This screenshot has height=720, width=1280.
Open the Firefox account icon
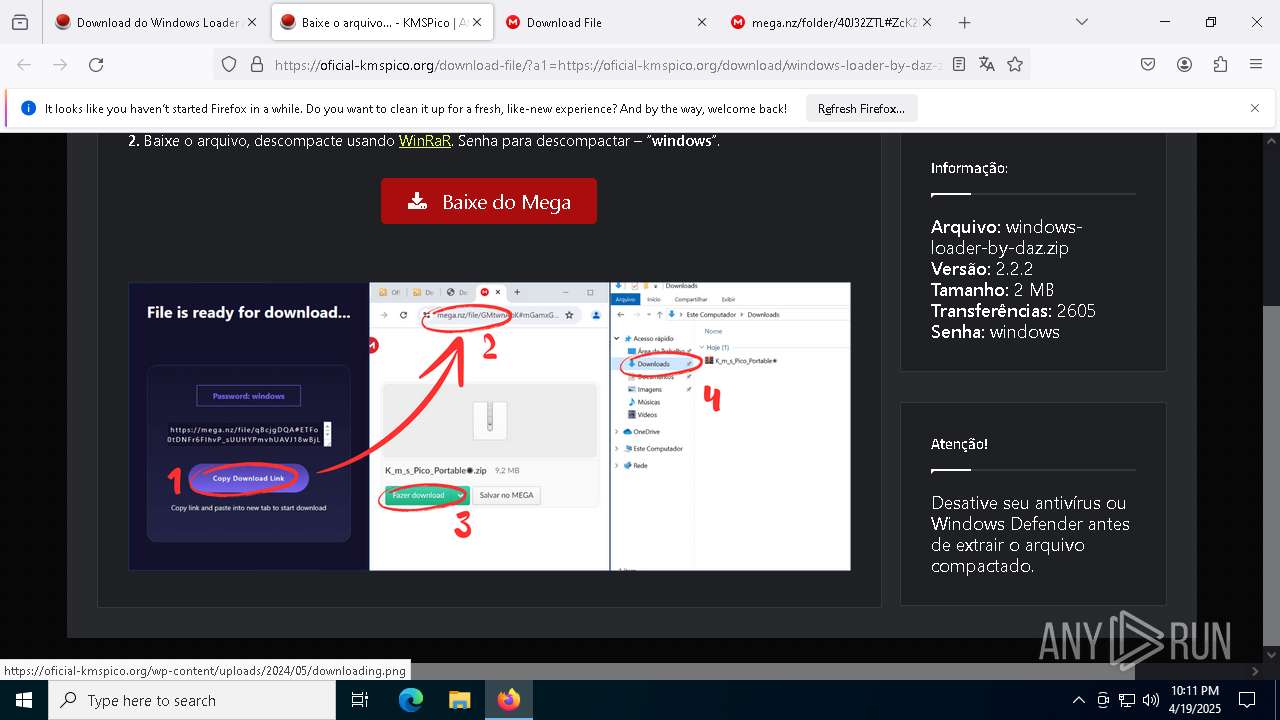[x=1184, y=64]
